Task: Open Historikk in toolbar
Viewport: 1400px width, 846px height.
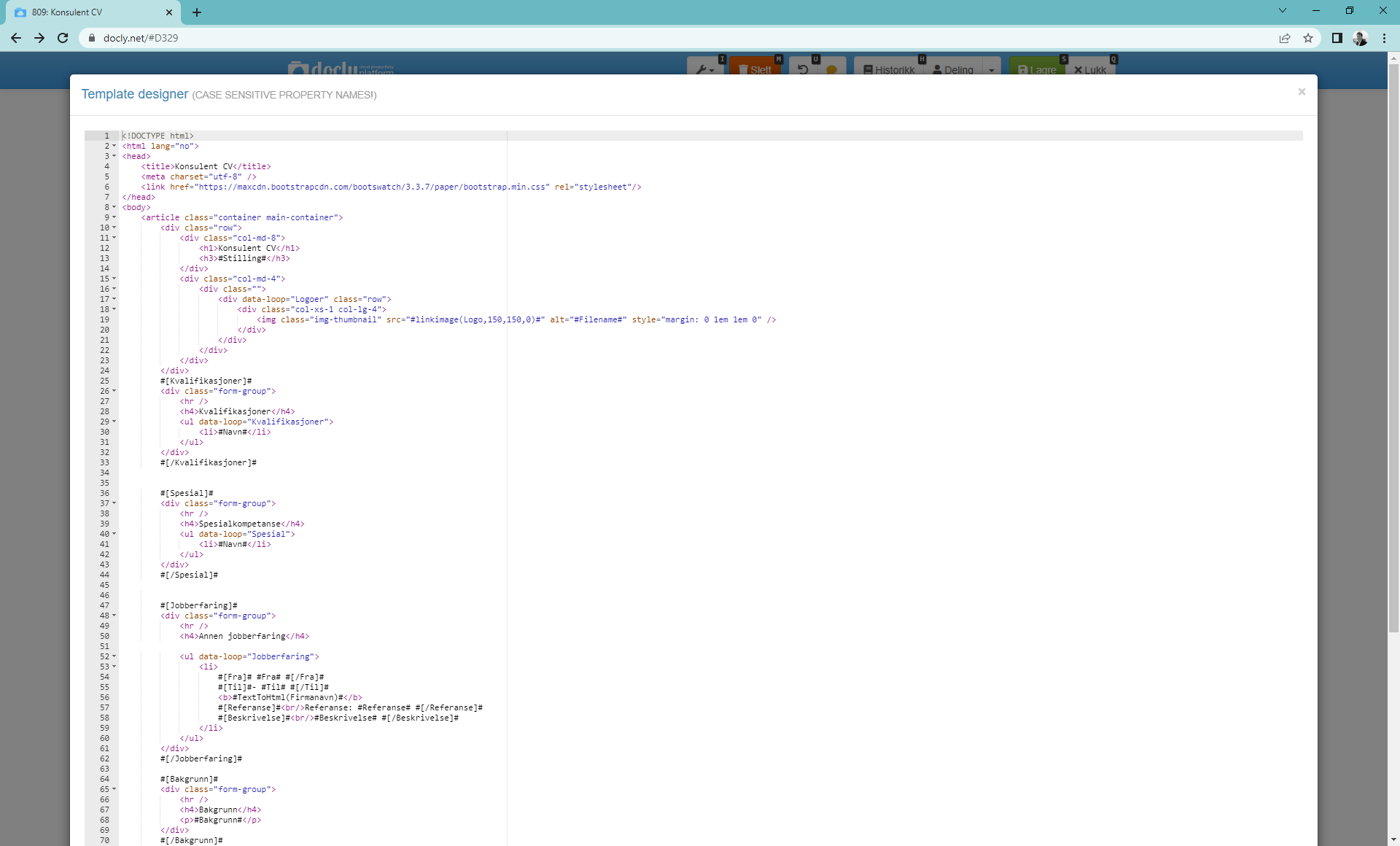Action: pos(889,69)
